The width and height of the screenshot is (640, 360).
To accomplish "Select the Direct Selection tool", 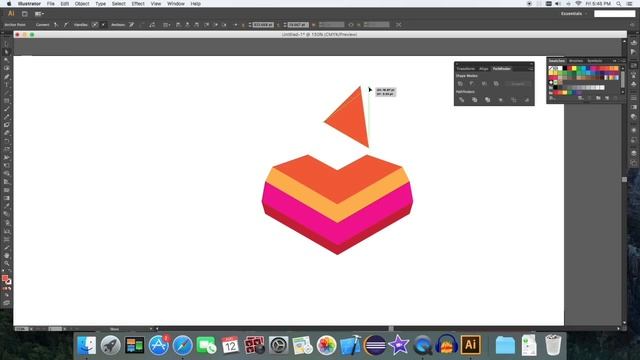I will (x=7, y=52).
